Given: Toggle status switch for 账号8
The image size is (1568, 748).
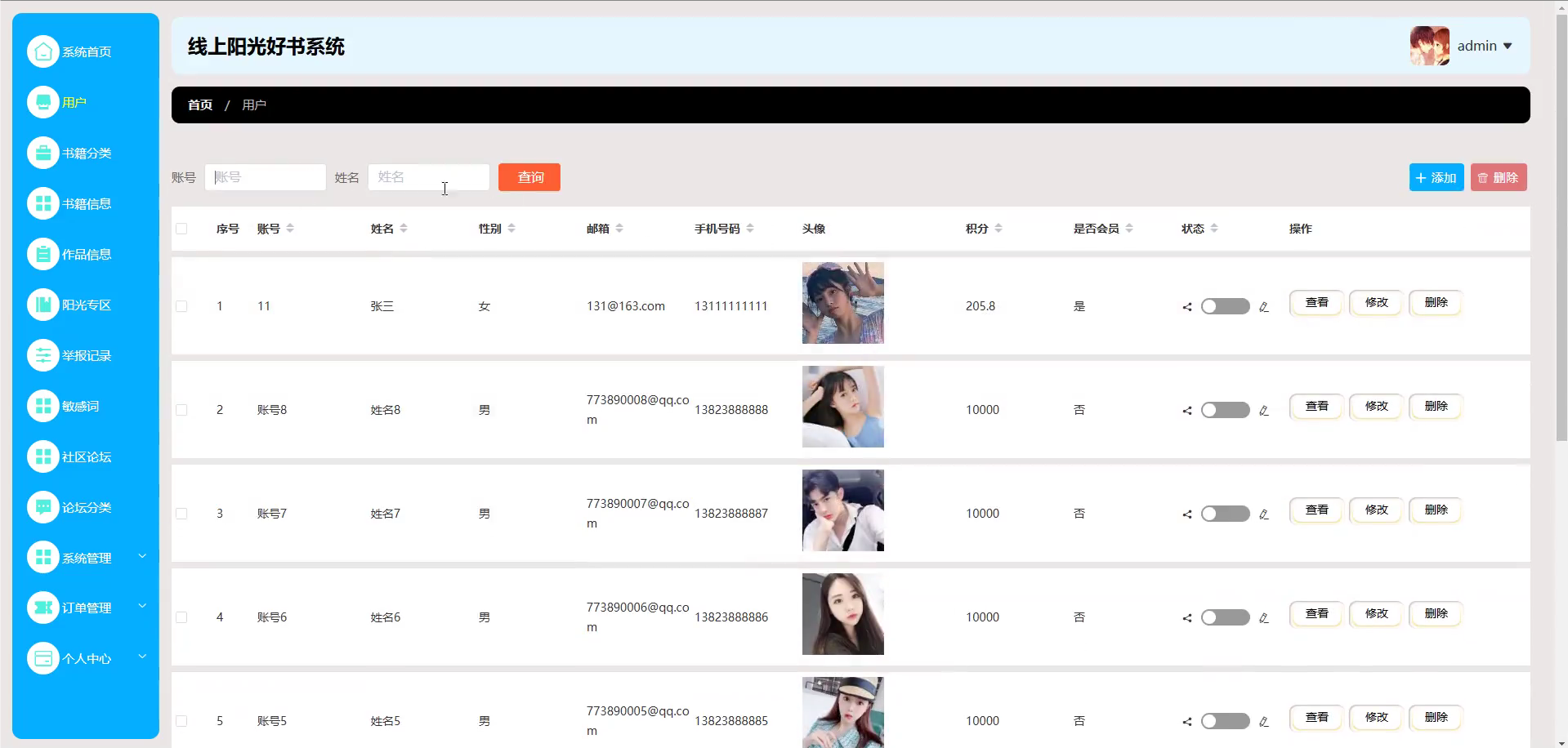Looking at the screenshot, I should pyautogui.click(x=1225, y=410).
